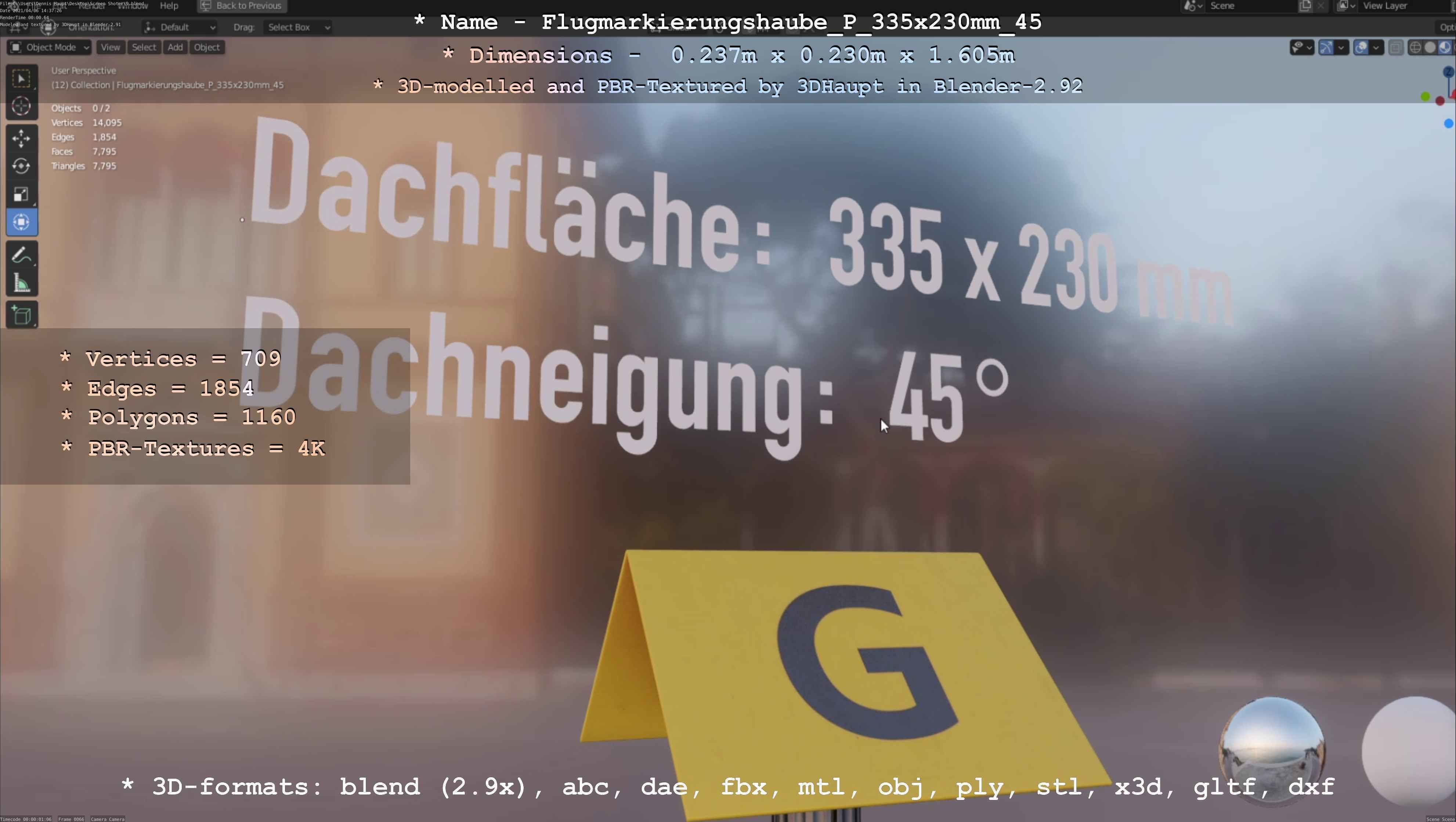Pick the Rotate tool in toolbar
The width and height of the screenshot is (1456, 822).
pyautogui.click(x=21, y=166)
